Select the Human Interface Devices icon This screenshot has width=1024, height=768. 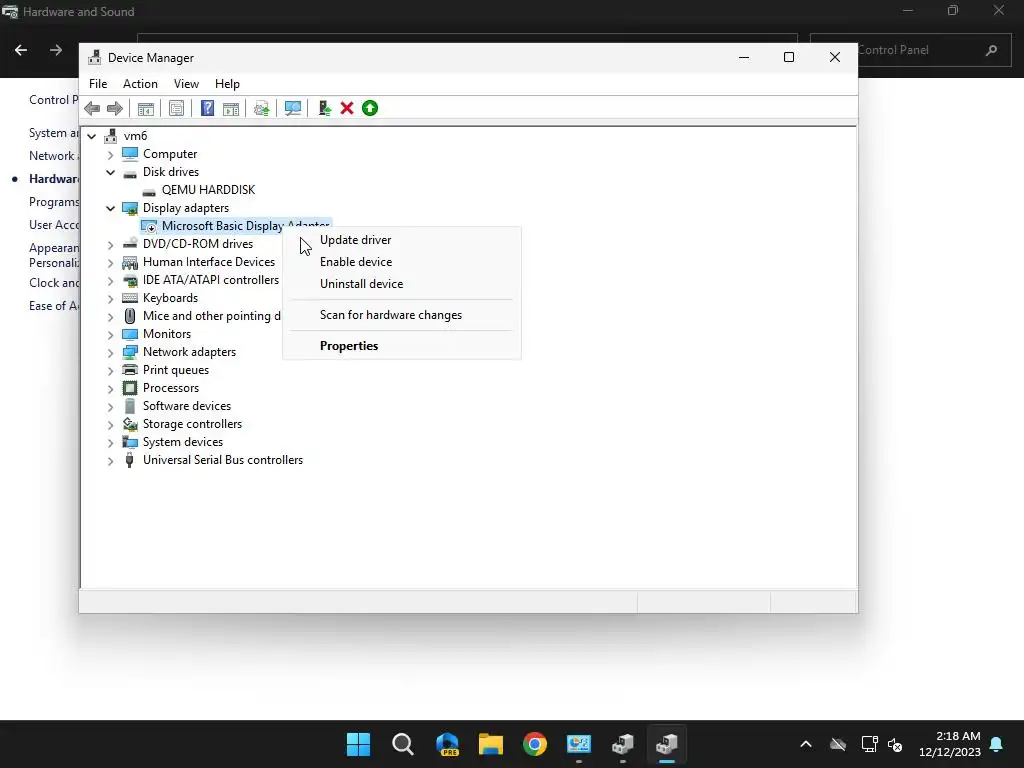pos(130,262)
